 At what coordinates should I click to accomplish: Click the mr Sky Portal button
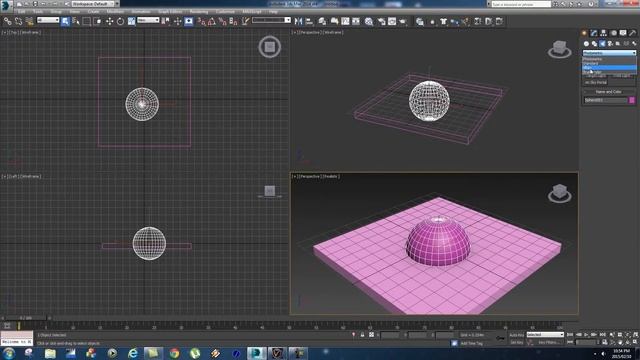(596, 82)
